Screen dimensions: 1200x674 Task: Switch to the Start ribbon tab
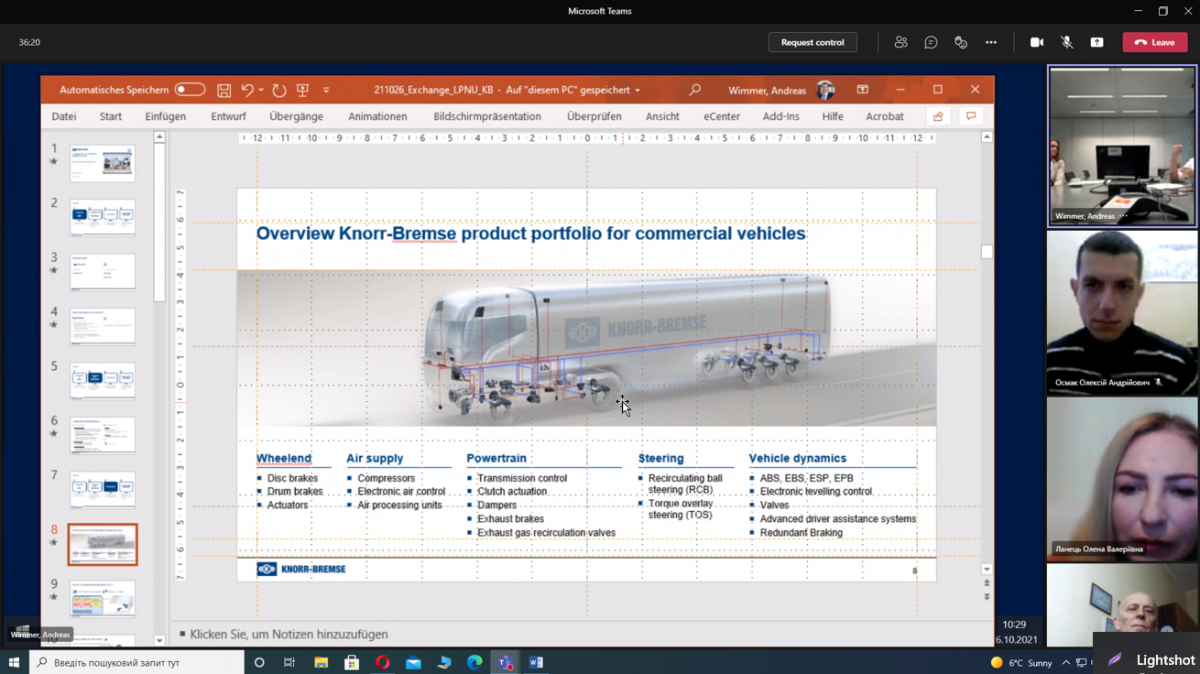point(111,116)
